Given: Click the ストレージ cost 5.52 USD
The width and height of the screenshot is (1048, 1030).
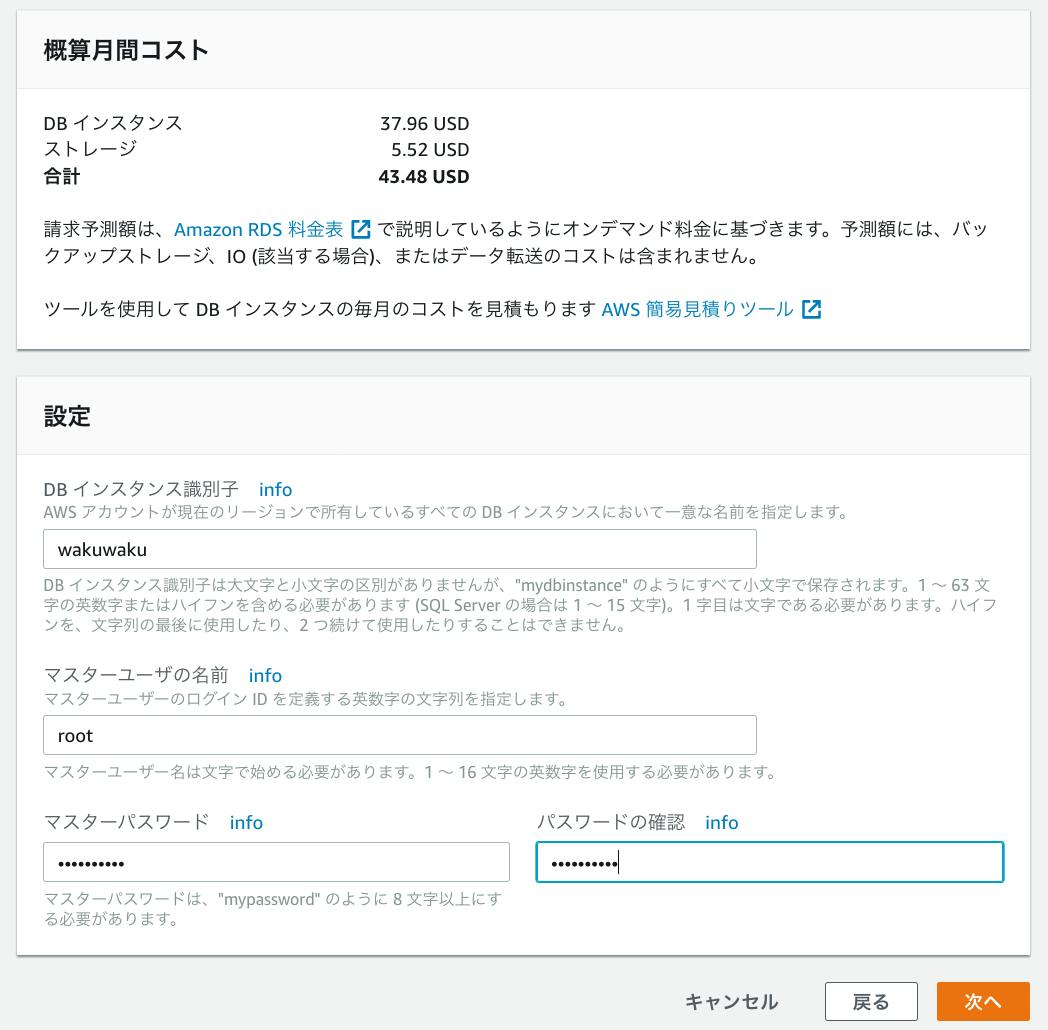Looking at the screenshot, I should (430, 150).
